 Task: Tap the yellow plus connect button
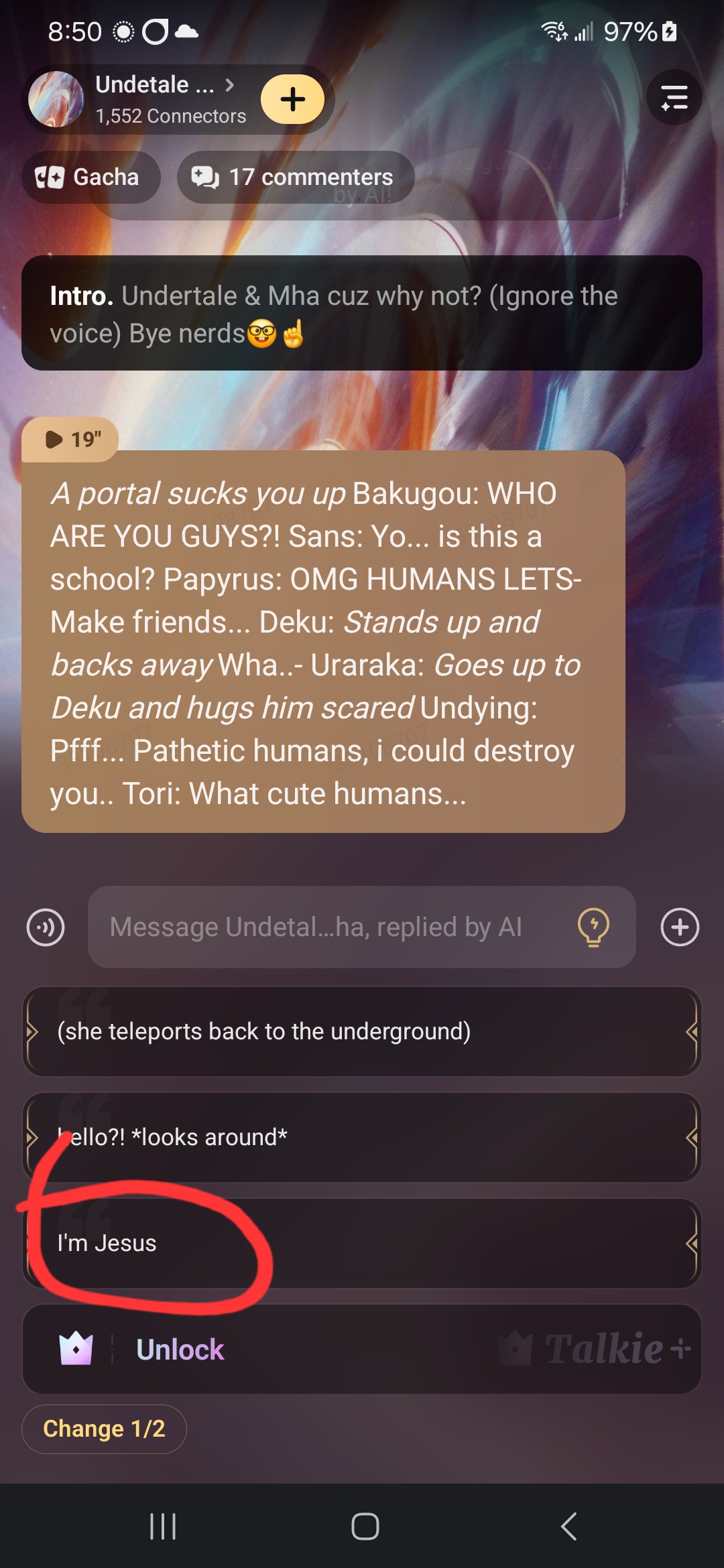(x=292, y=99)
